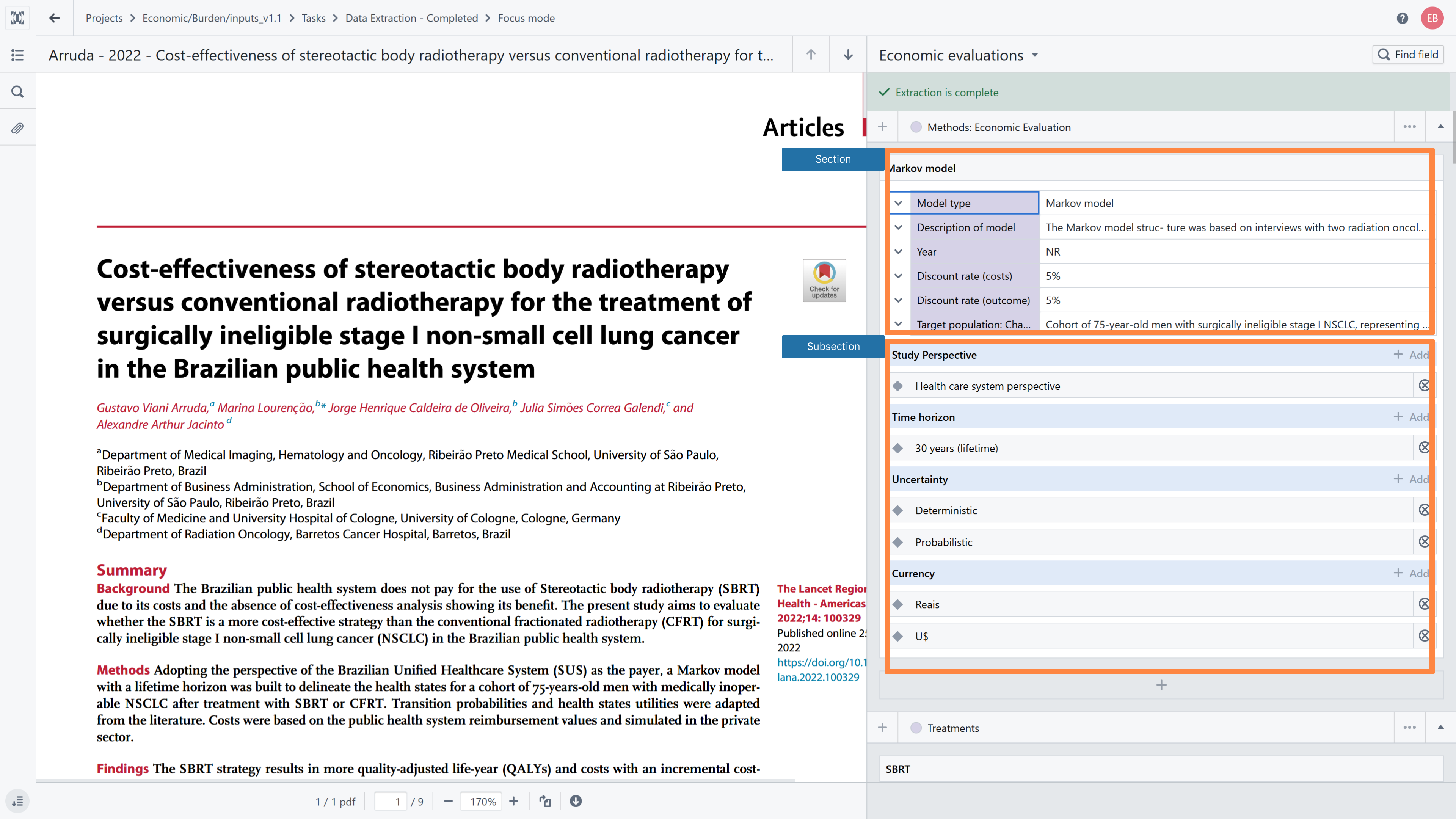Open the document list sidebar icon
The height and width of the screenshot is (819, 1456).
(x=17, y=55)
